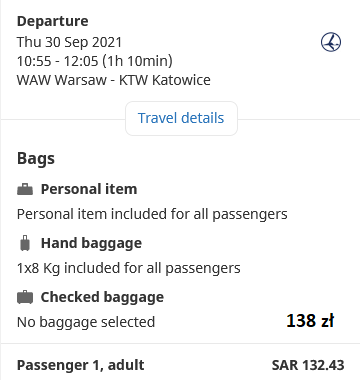Click the Personal item briefcase icon
The image size is (360, 380).
click(25, 189)
